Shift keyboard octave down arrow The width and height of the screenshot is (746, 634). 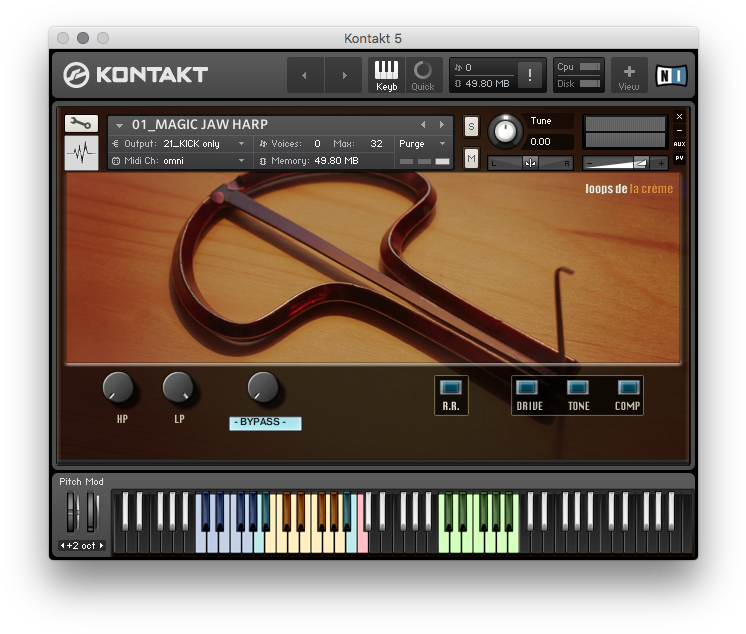(62, 546)
